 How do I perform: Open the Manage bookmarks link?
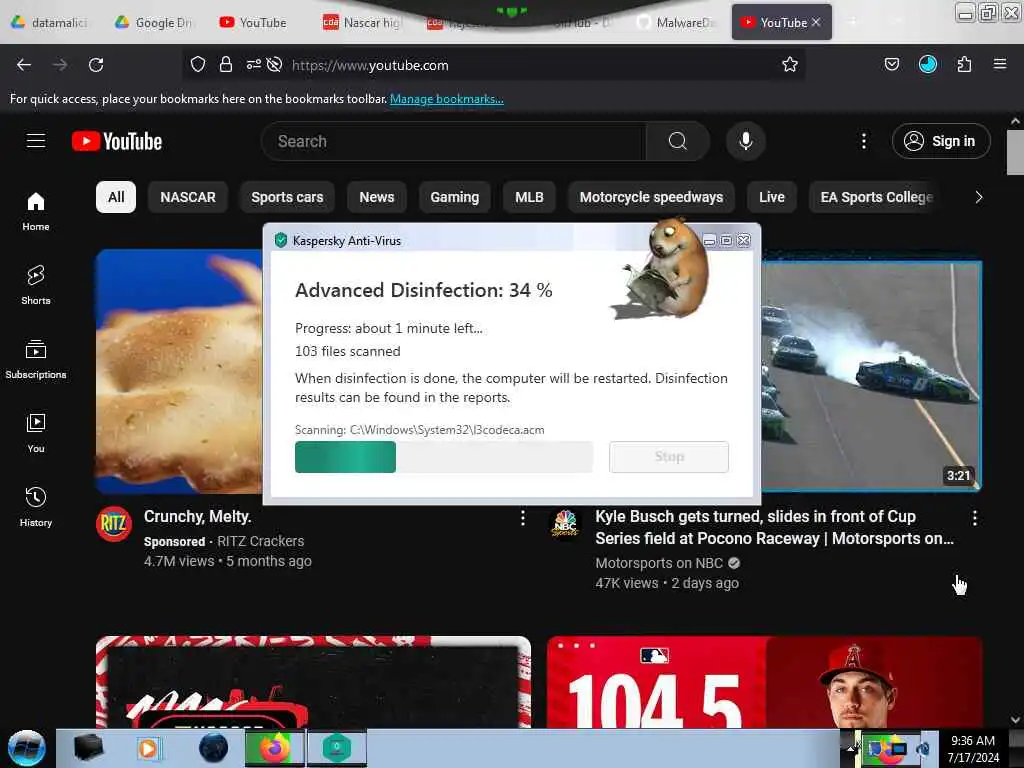click(x=447, y=99)
